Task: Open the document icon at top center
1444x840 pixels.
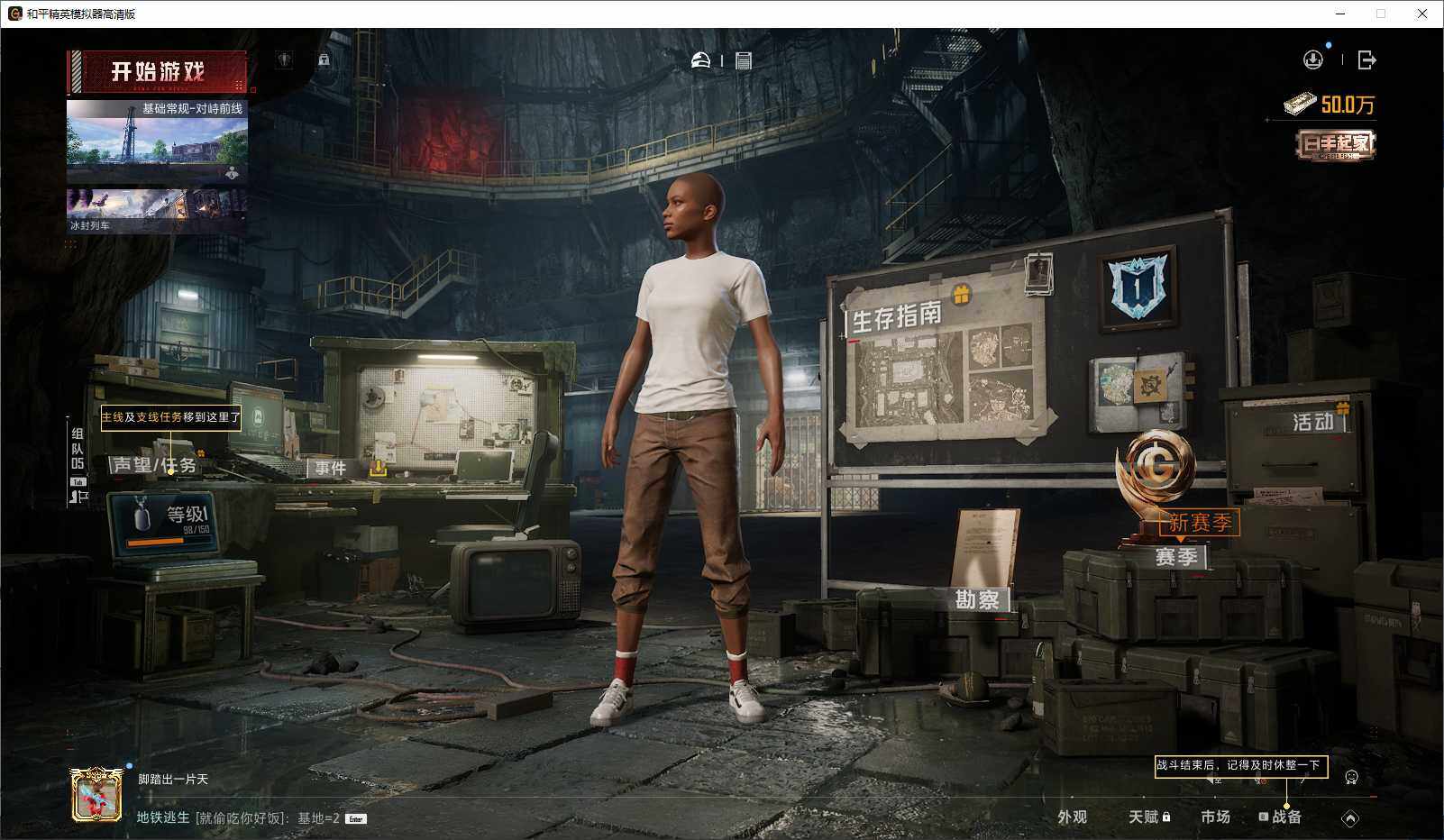Action: click(x=744, y=60)
